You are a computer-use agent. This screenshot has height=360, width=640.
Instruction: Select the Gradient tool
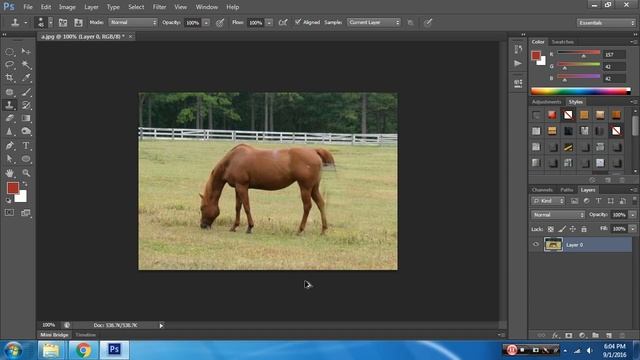(x=26, y=118)
